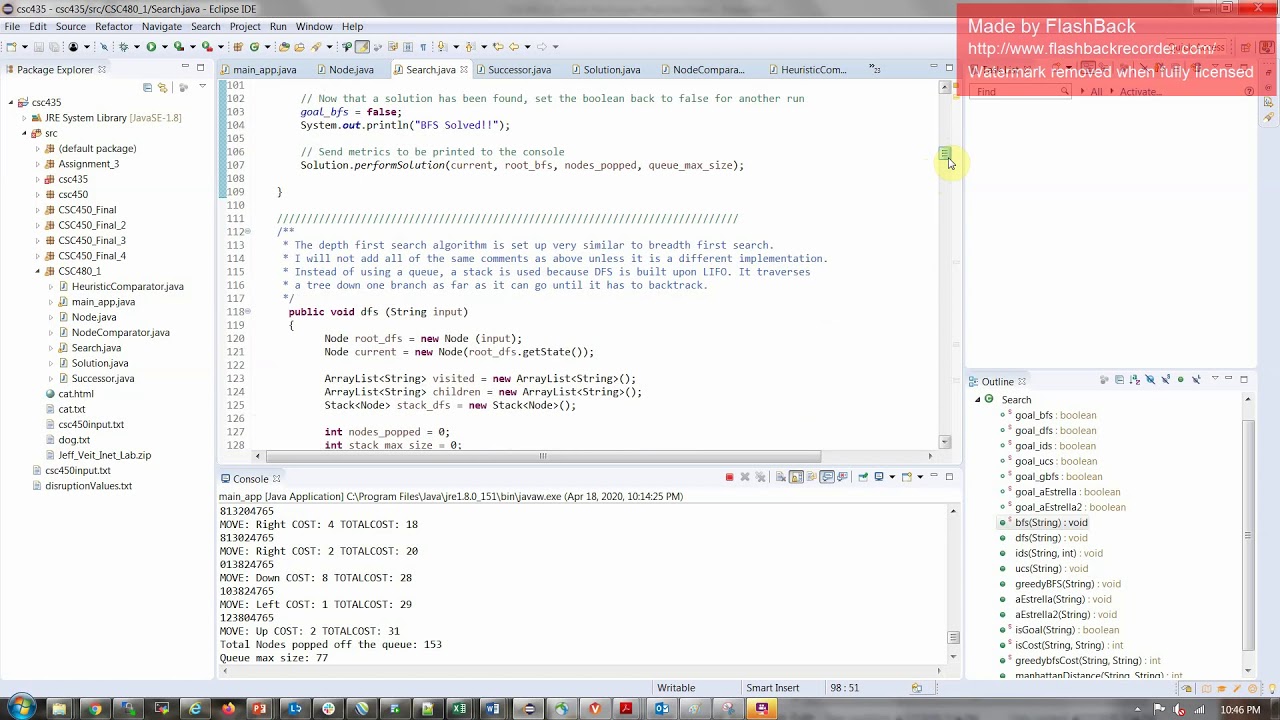Toggle Scroll Lock in Console toolbar
Screen dimensions: 1280x720
pyautogui.click(x=796, y=477)
